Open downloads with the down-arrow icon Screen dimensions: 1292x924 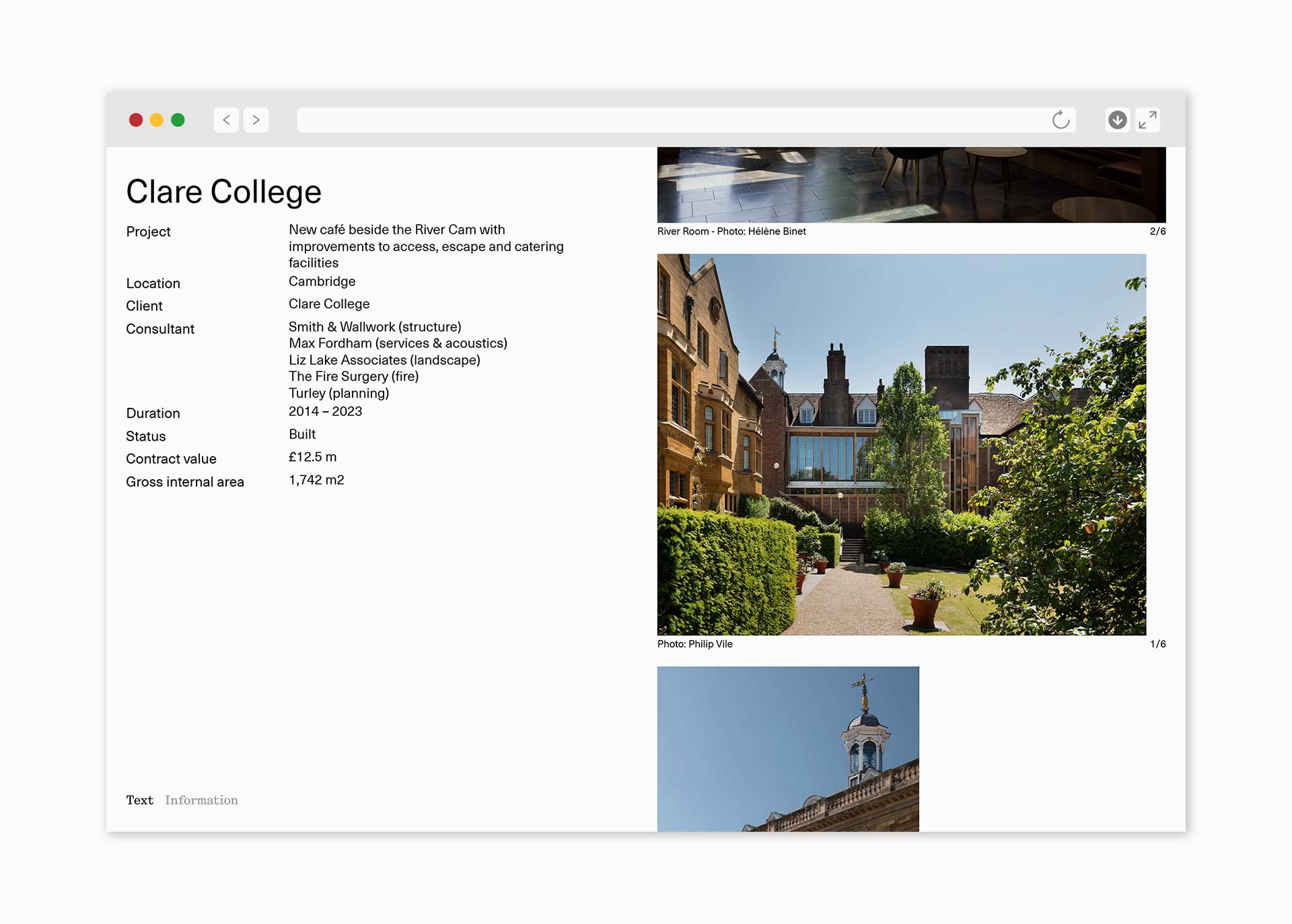coord(1117,120)
